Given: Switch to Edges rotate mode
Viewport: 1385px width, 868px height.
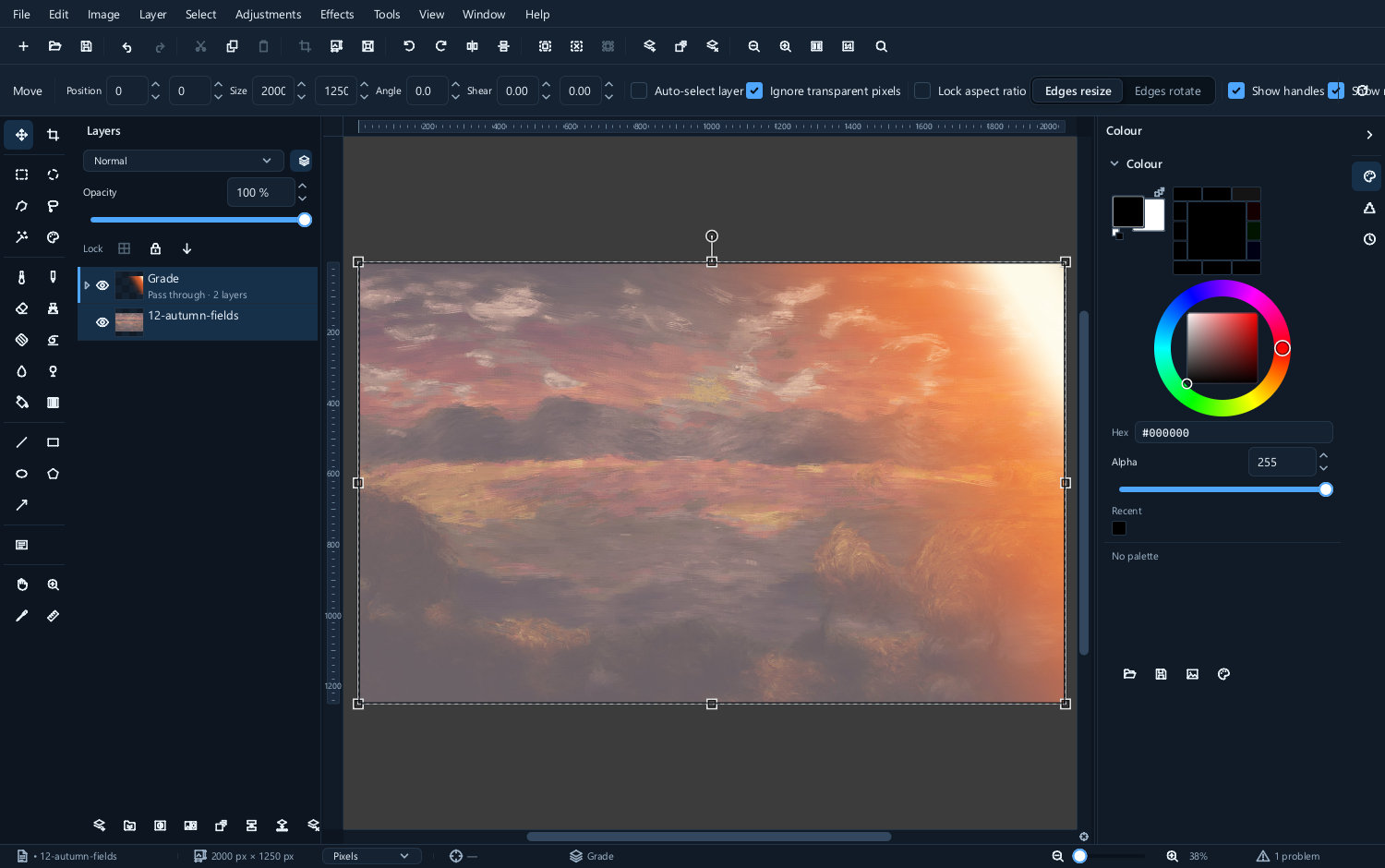Looking at the screenshot, I should (x=1167, y=90).
